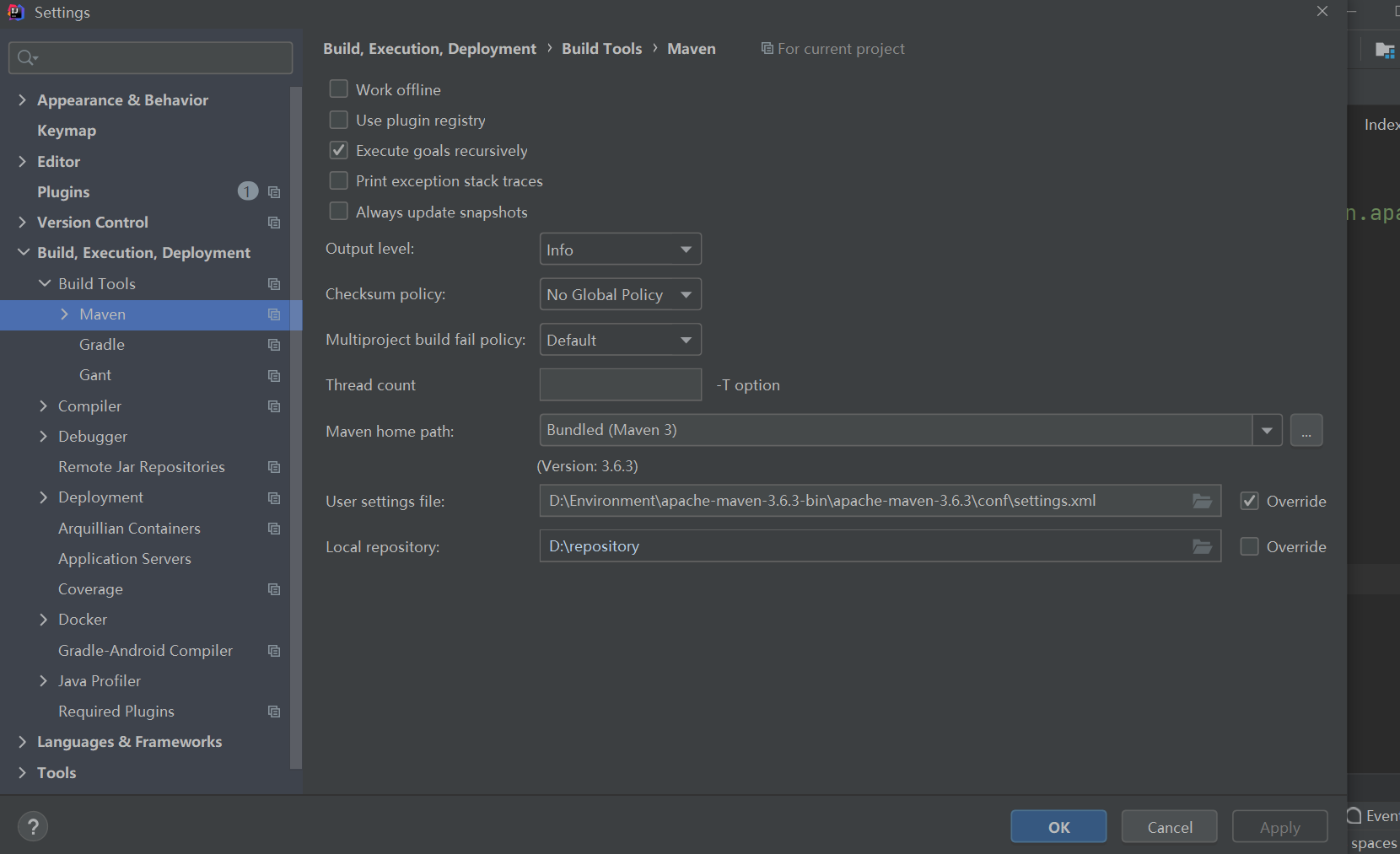Screen dimensions: 1400x854
Task: Click project-level icon beside Version Control
Action: [x=274, y=223]
